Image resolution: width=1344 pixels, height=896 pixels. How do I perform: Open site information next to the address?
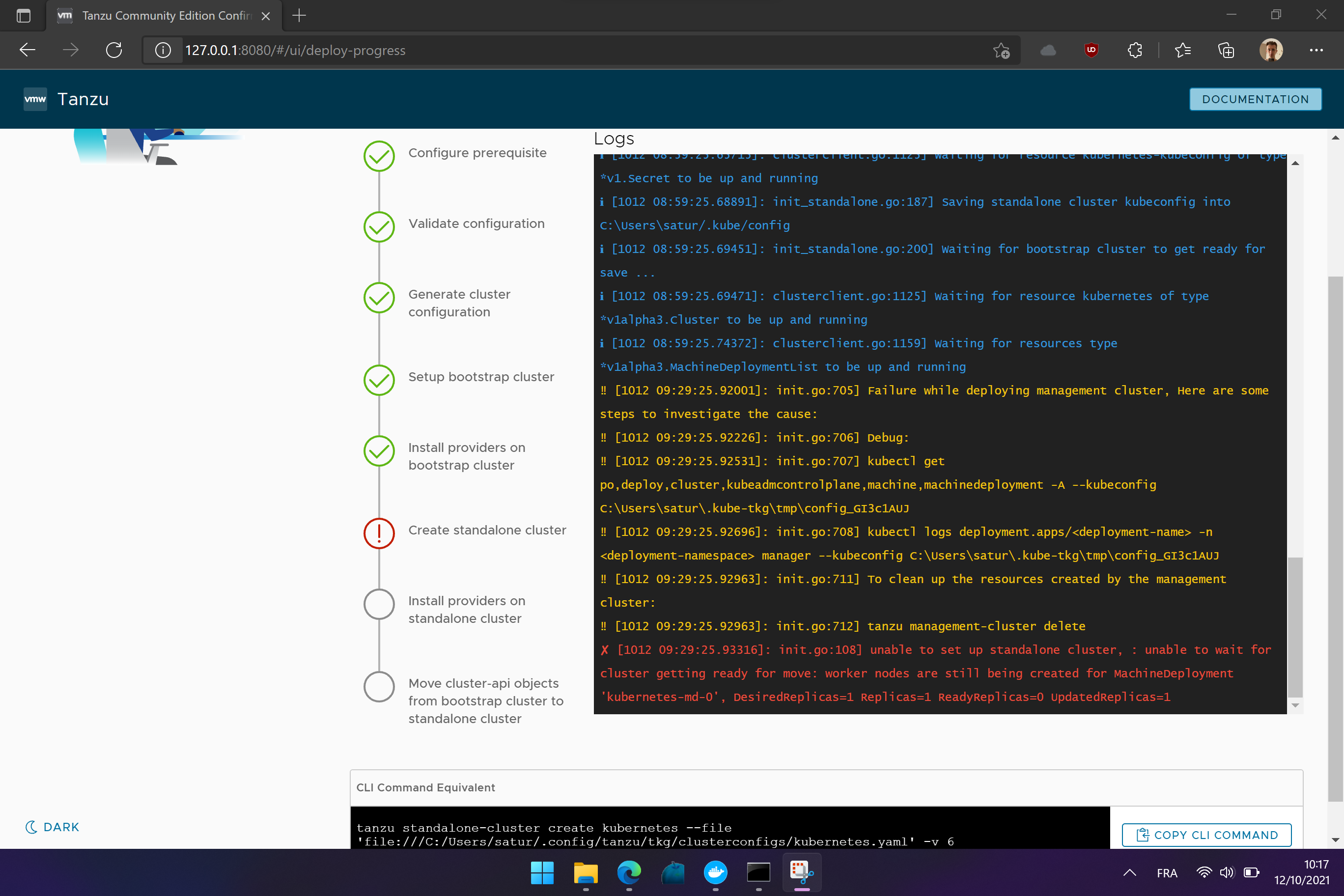163,50
